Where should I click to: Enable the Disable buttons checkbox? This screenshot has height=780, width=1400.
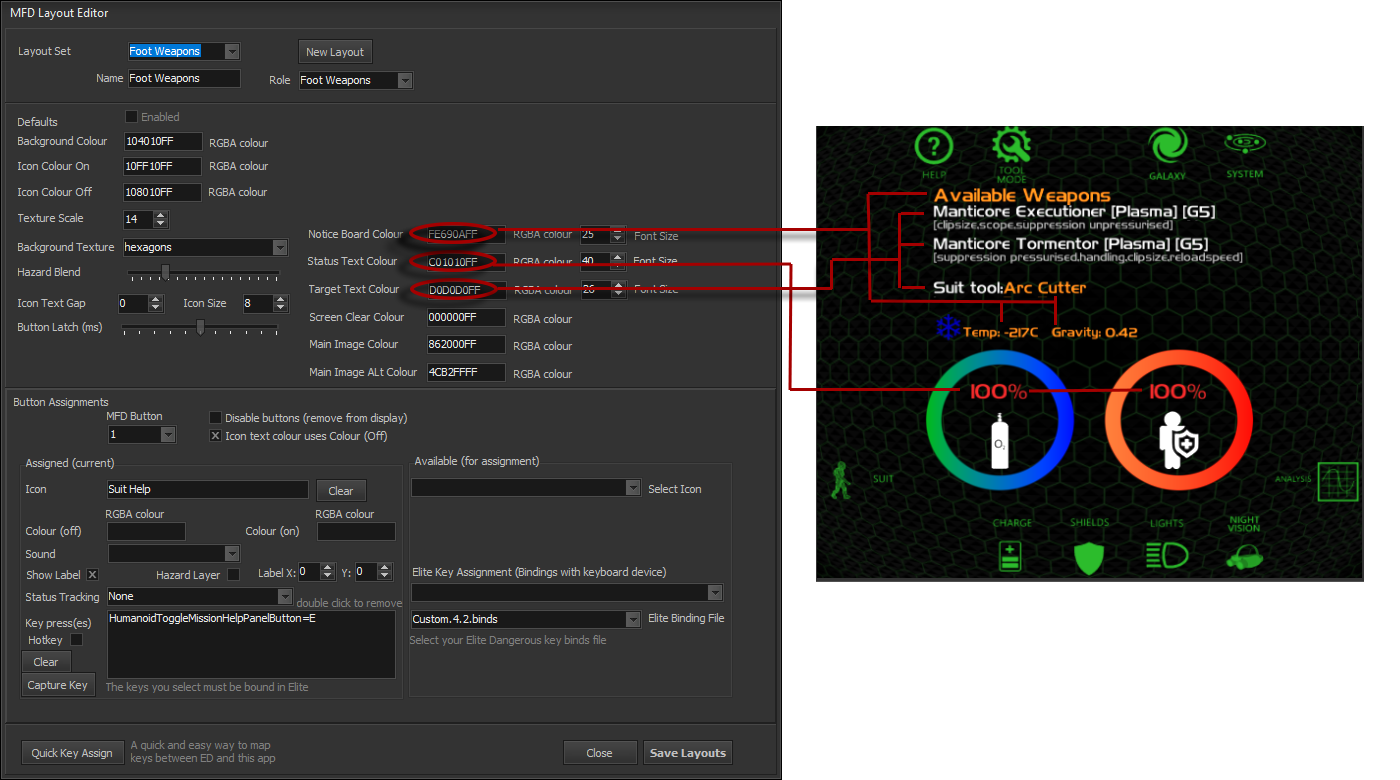(215, 418)
